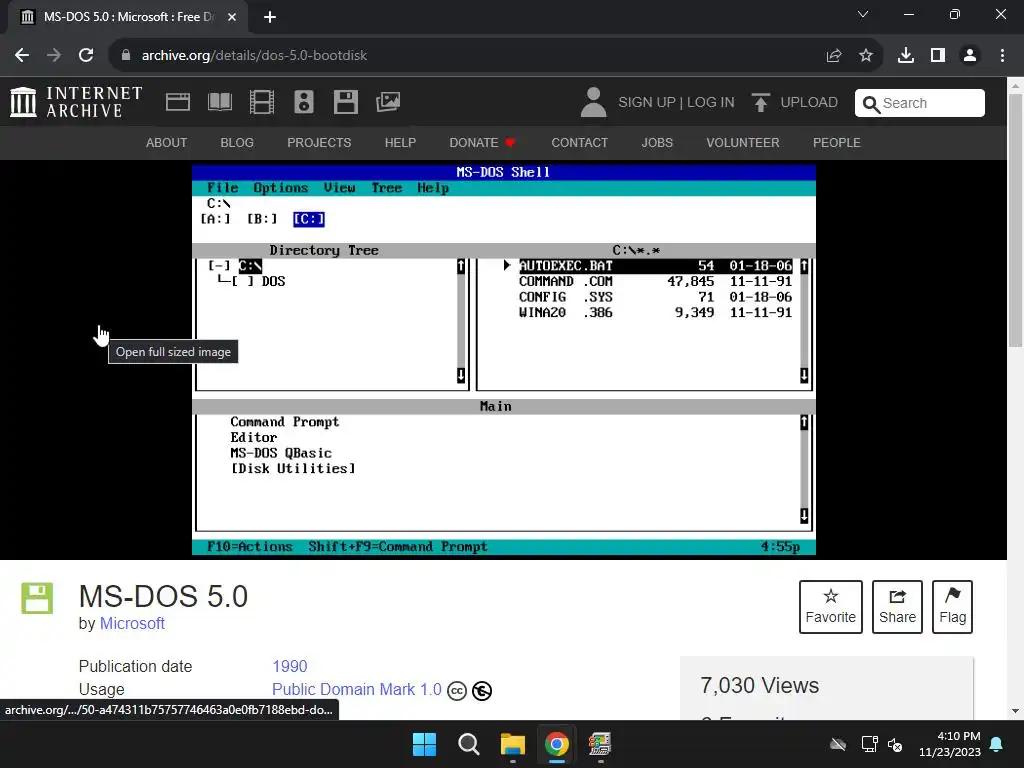Open the PROJECTS menu link

pos(319,142)
